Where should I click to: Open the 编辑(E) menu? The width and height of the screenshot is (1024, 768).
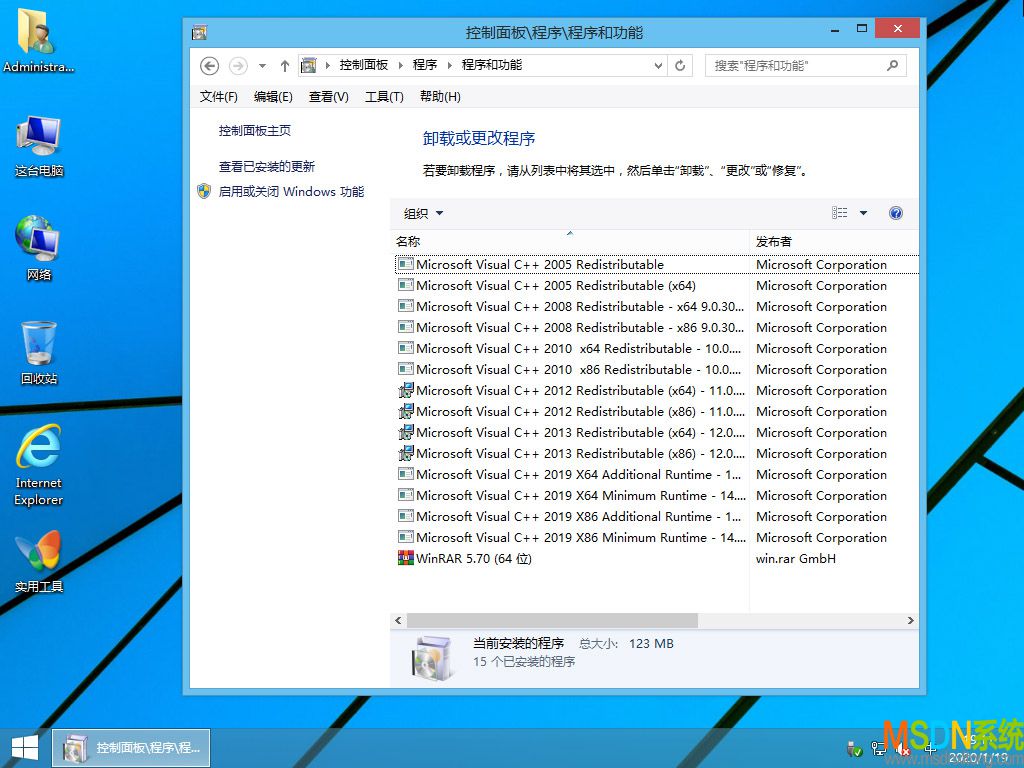coord(273,97)
